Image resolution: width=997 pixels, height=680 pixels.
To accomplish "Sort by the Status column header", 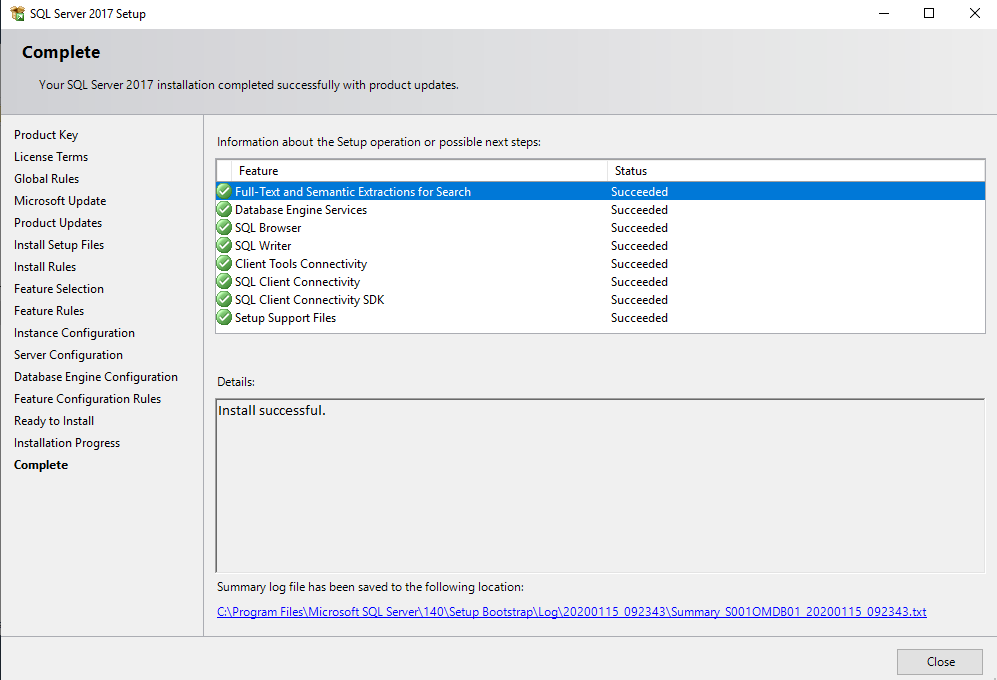I will click(796, 170).
